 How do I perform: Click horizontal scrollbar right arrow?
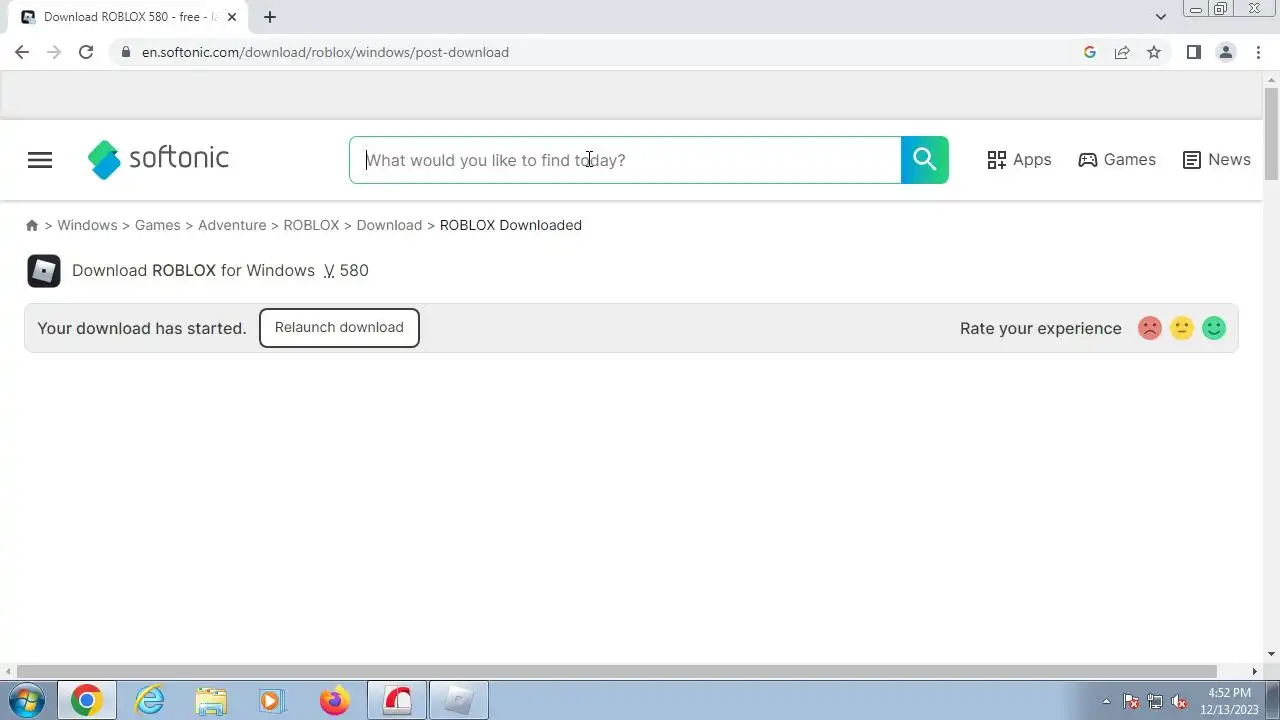pos(1255,672)
